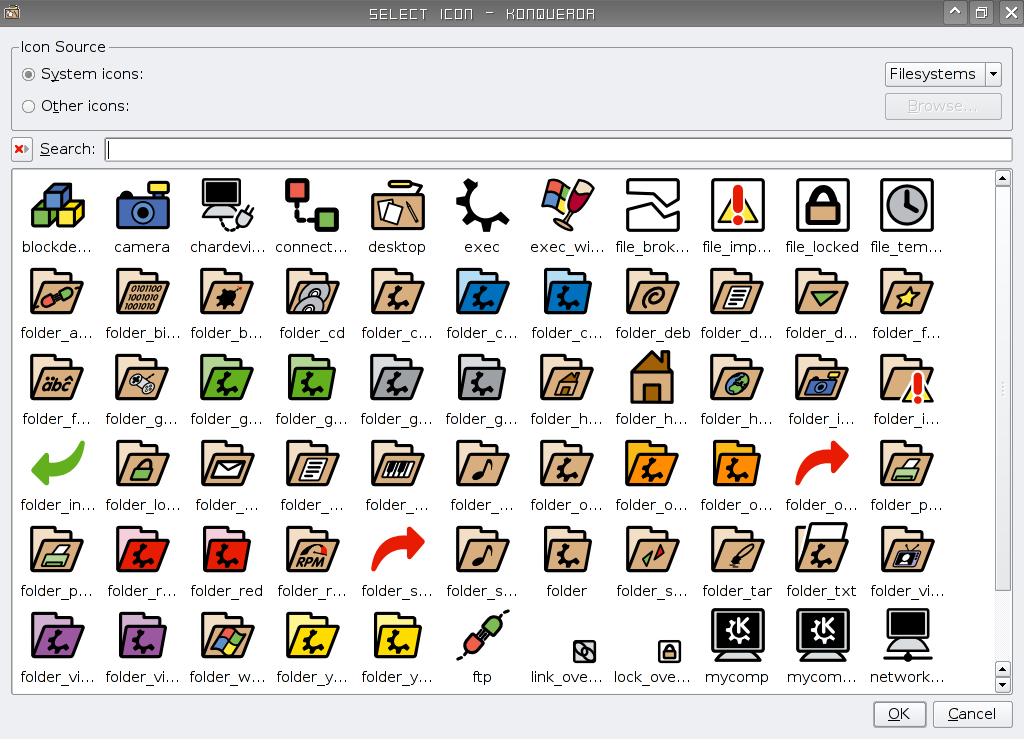Screen dimensions: 1024x739
Task: Dismiss the dialog with Cancel
Action: click(972, 714)
